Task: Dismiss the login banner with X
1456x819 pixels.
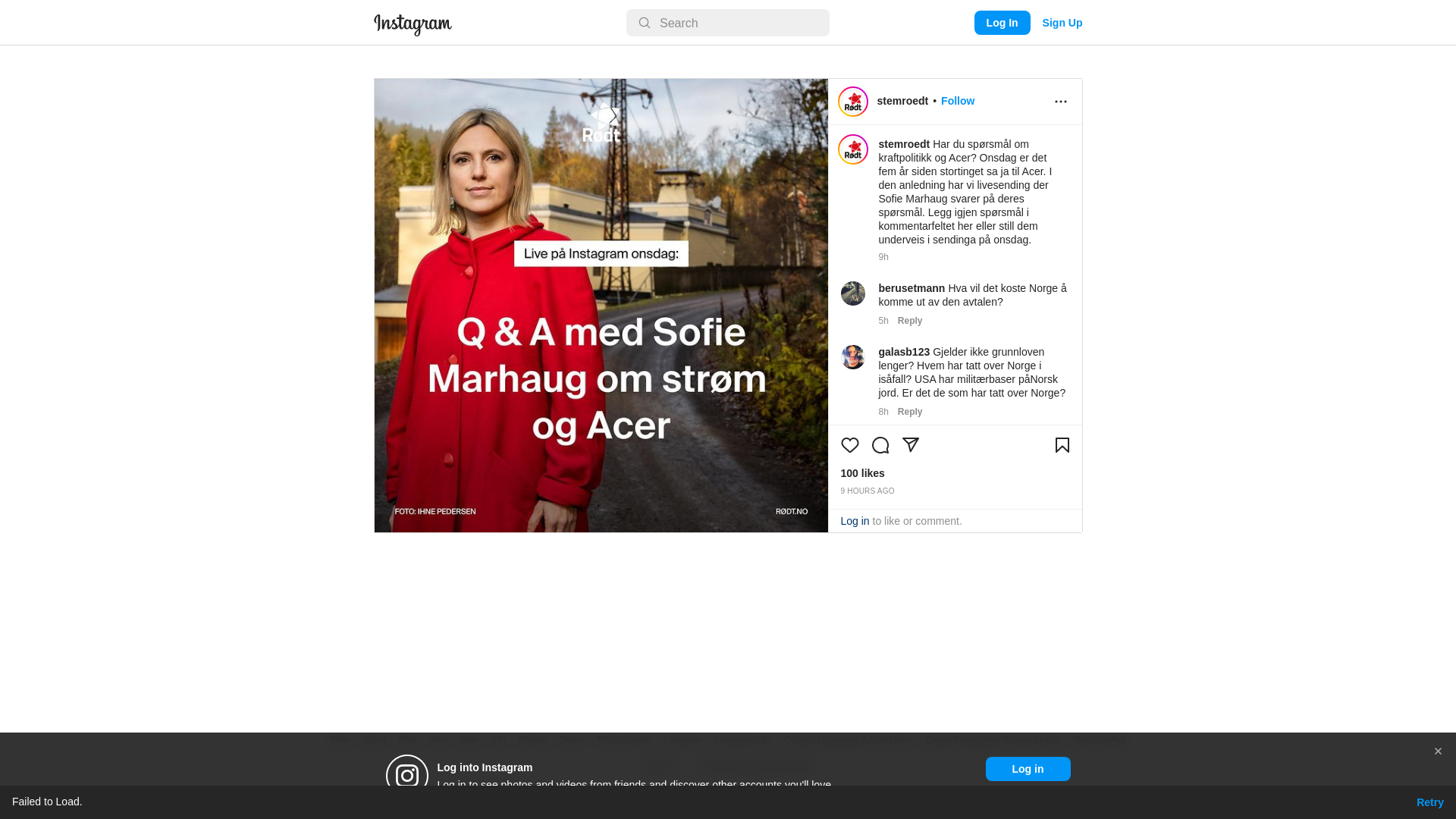Action: tap(1438, 752)
